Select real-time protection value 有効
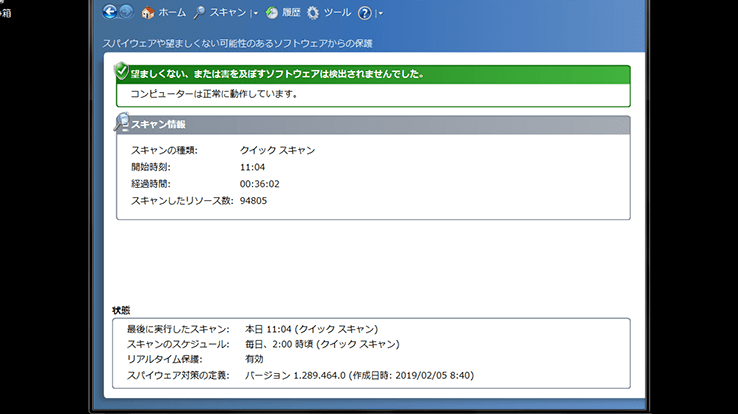Viewport: 738px width, 414px height. (x=254, y=359)
